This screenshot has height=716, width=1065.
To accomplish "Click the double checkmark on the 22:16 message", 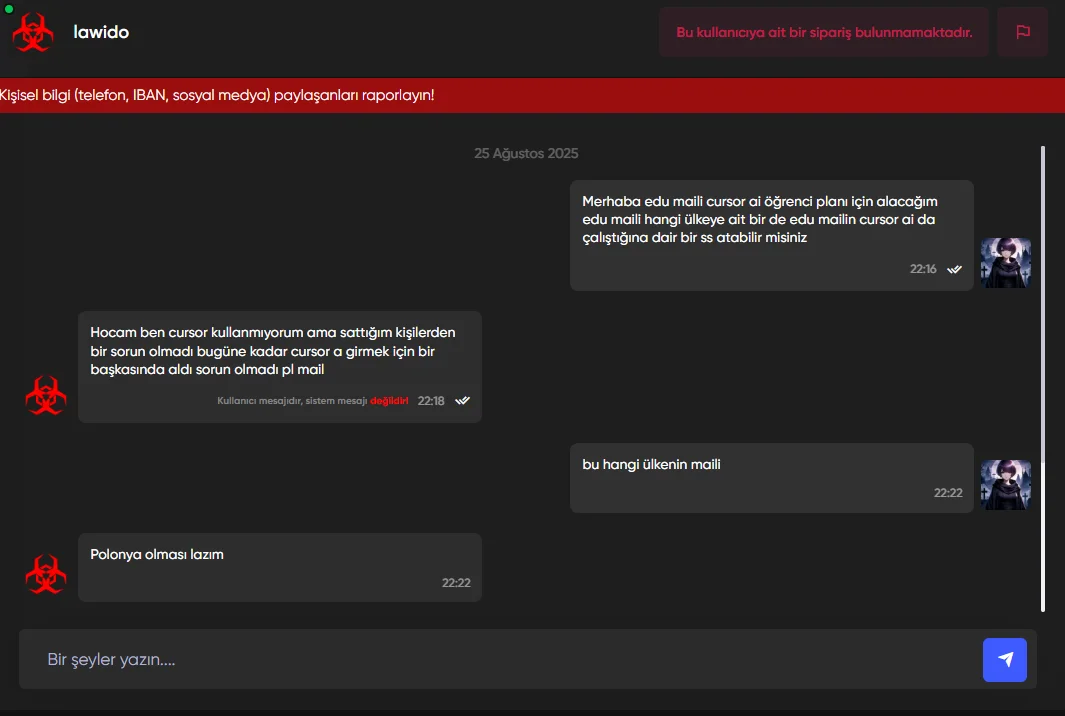I will (954, 269).
